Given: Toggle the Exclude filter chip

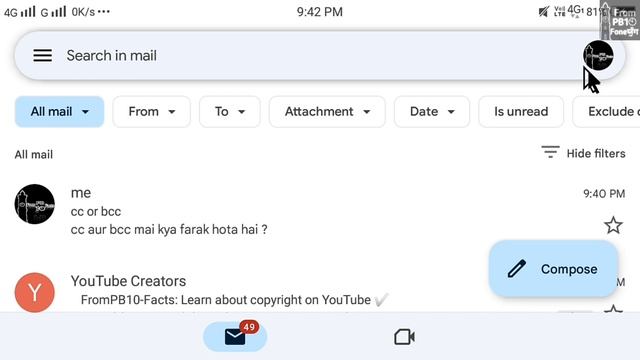Looking at the screenshot, I should pos(607,111).
